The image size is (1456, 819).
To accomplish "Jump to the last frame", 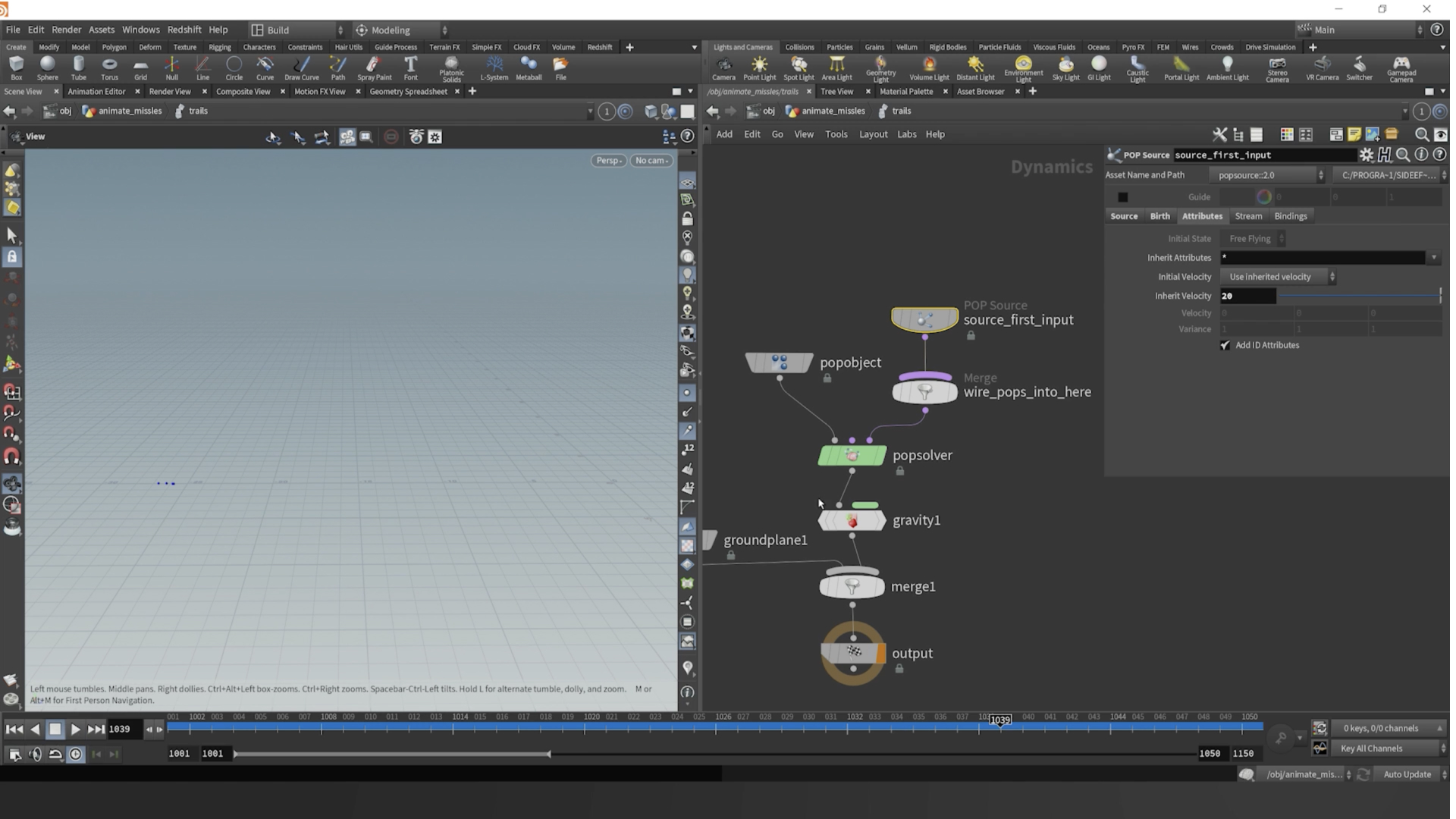I will (x=96, y=730).
